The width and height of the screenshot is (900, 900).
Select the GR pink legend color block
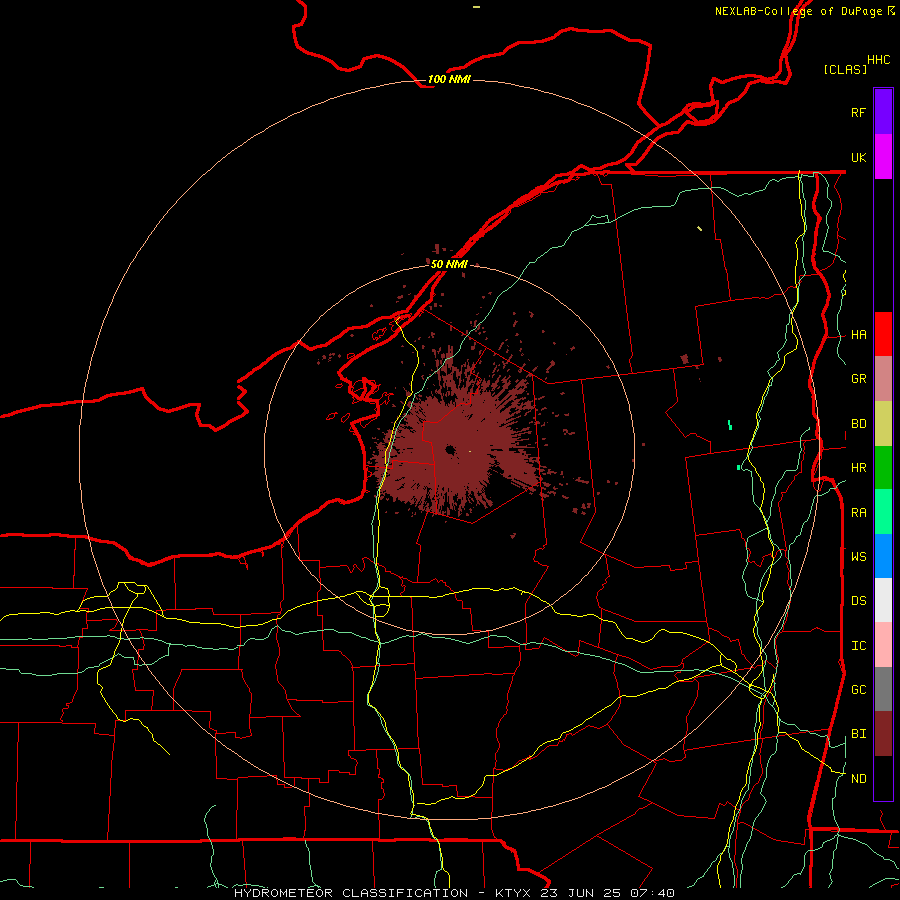tap(883, 379)
